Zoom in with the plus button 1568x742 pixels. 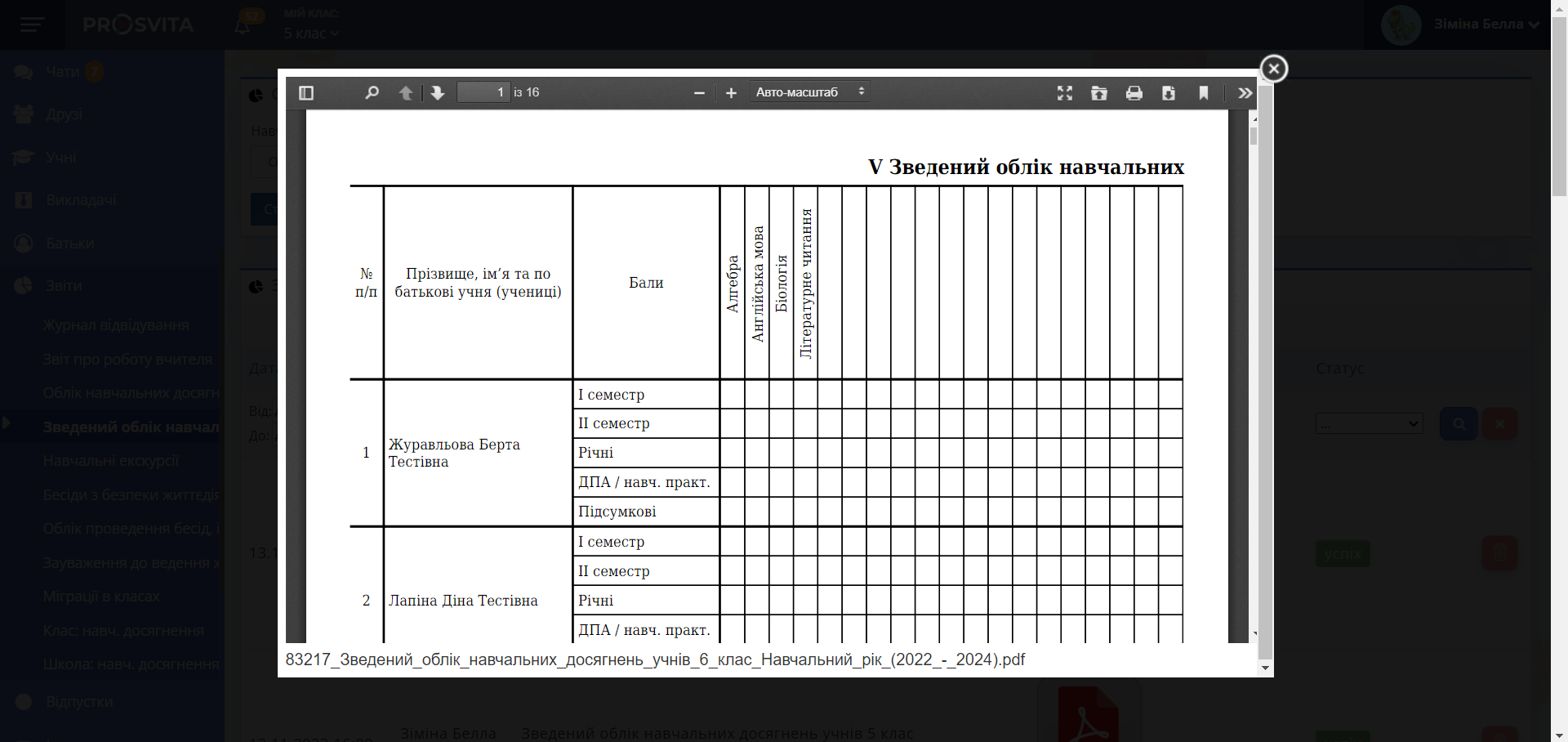[731, 93]
